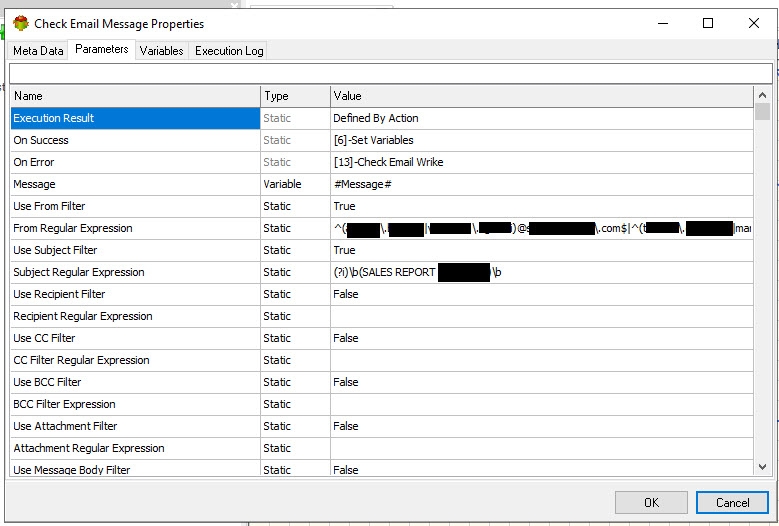Click the empty Recipient Regular Expression value cell
This screenshot has height=526, width=779.
[542, 316]
